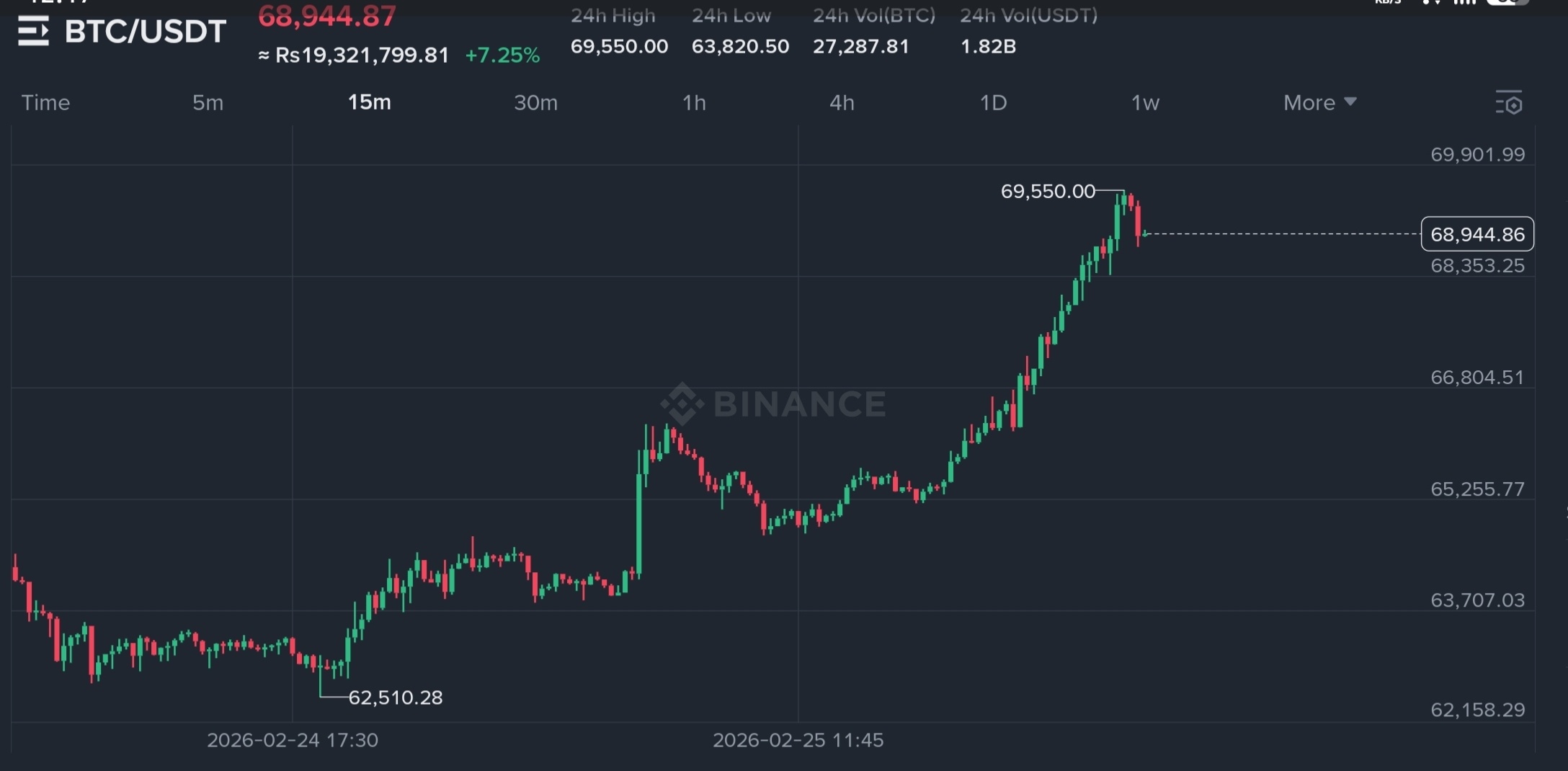Select the 1w interval
The width and height of the screenshot is (1568, 771).
click(x=1145, y=102)
